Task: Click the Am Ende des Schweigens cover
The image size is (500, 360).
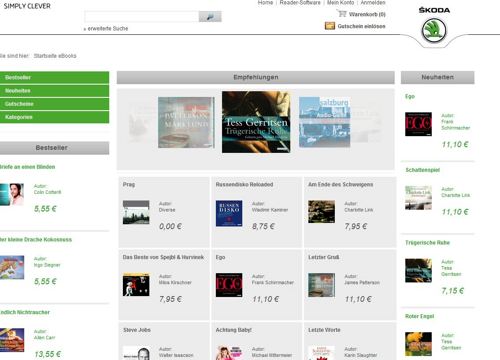Action: (321, 212)
